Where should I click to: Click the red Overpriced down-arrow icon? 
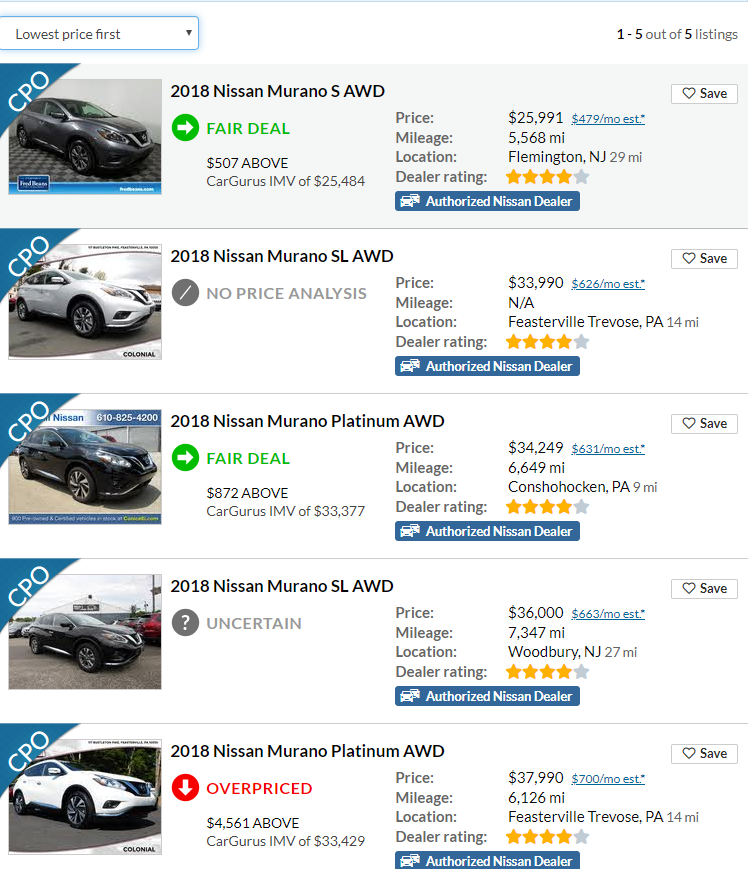pos(185,788)
